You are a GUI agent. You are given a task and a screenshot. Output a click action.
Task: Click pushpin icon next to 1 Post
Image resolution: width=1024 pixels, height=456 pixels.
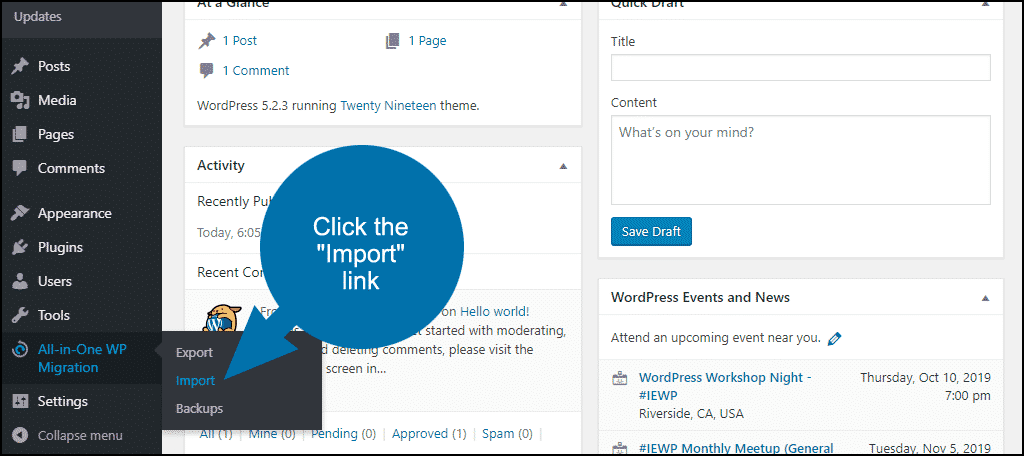coord(206,41)
